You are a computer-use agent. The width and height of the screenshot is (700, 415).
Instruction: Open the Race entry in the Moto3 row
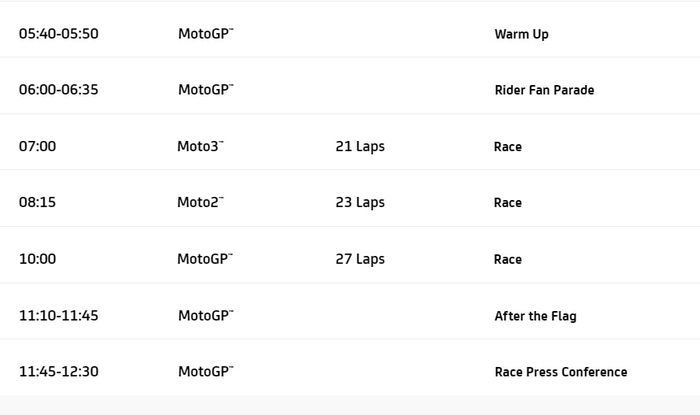point(508,147)
